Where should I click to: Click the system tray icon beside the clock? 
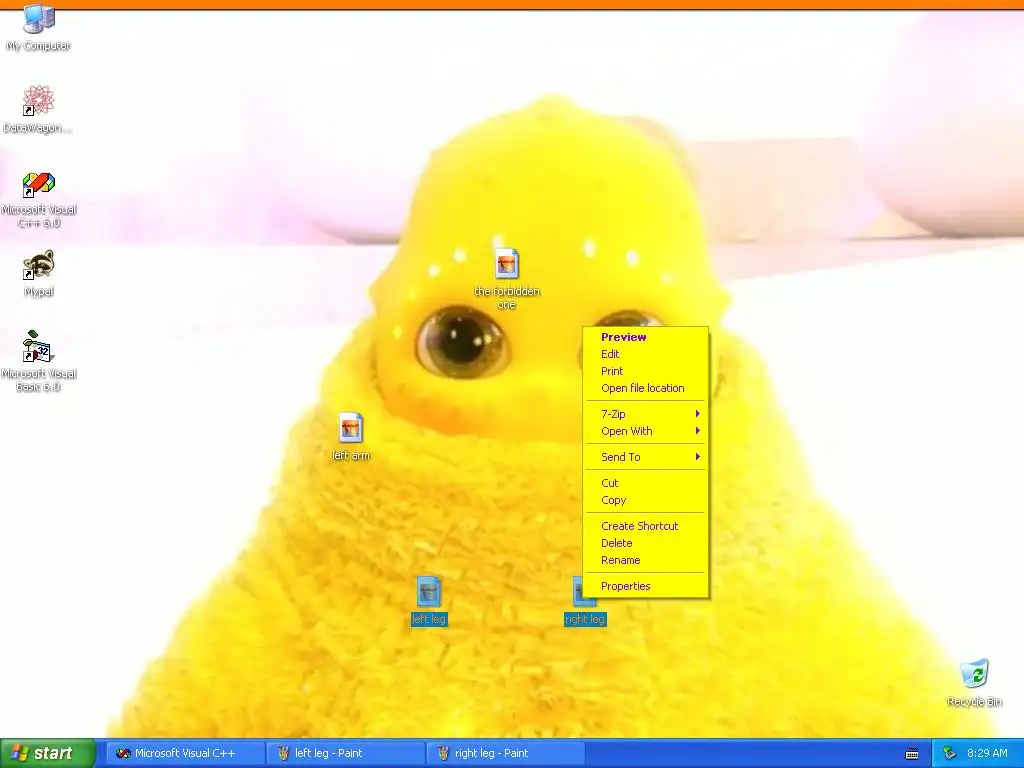point(949,753)
